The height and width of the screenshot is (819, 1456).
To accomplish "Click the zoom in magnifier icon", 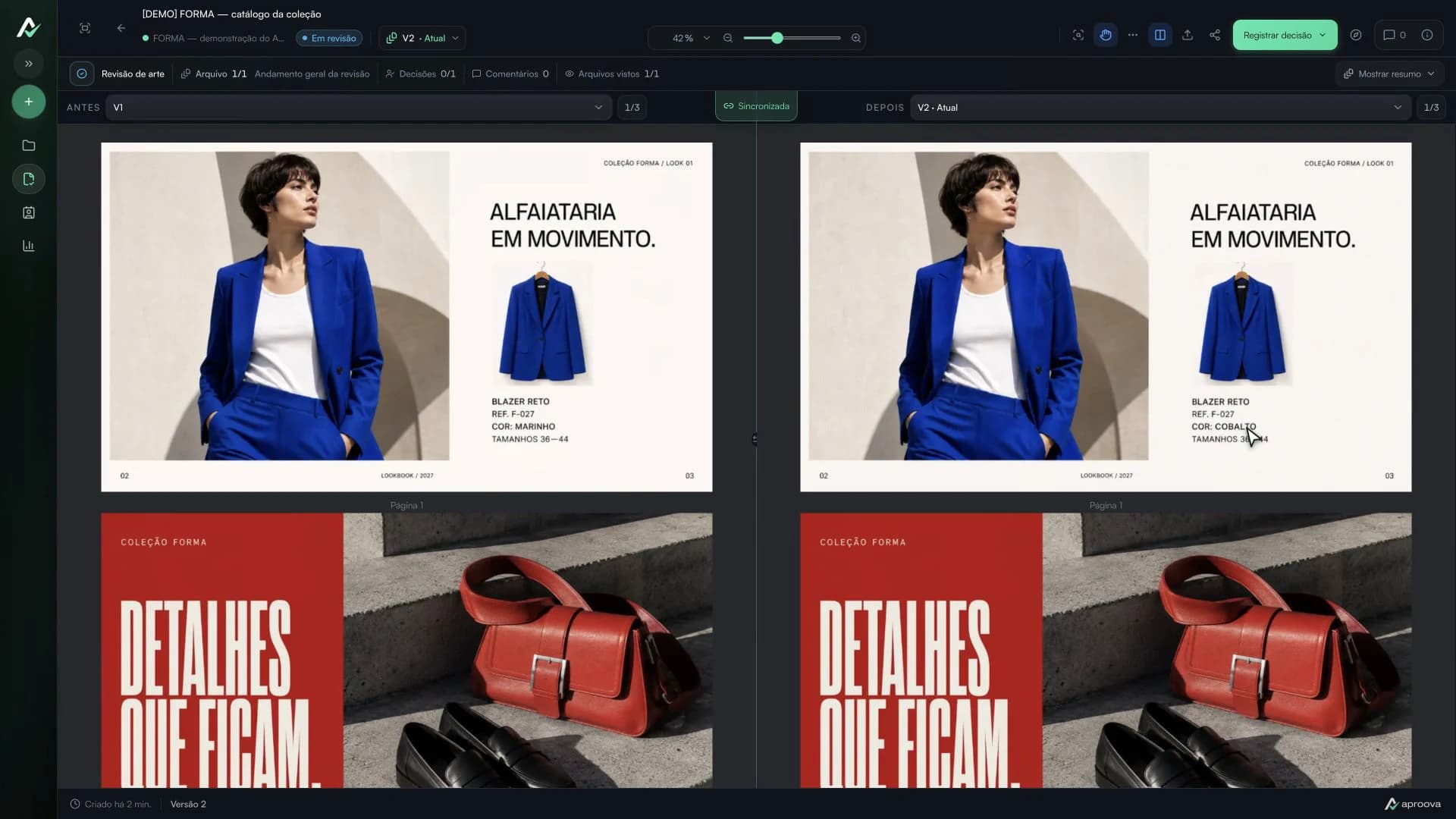I will (x=856, y=38).
